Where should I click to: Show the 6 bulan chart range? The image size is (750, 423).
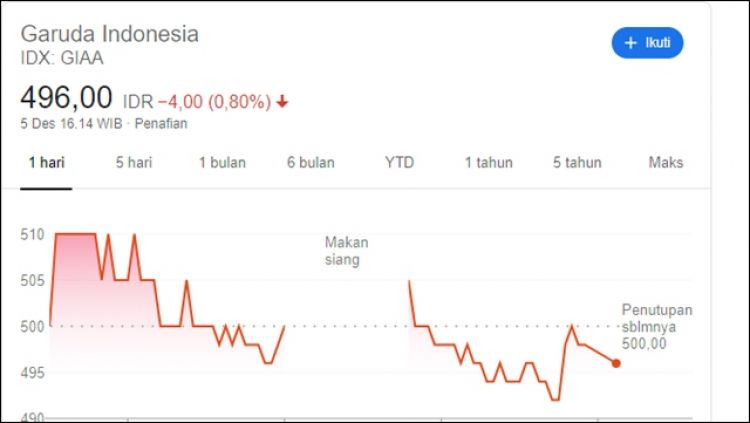point(310,162)
